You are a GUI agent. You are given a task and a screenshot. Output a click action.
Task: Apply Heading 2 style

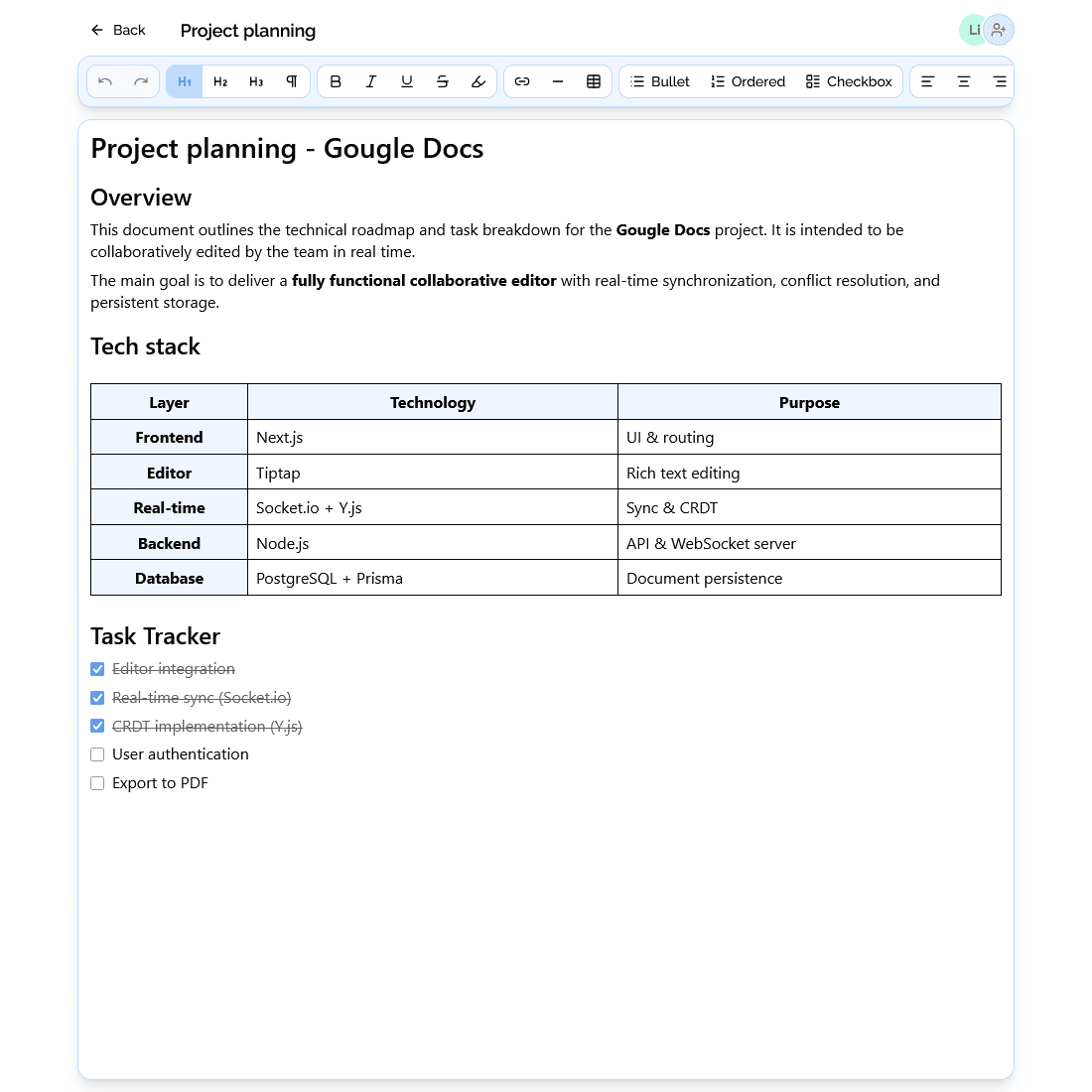point(220,81)
